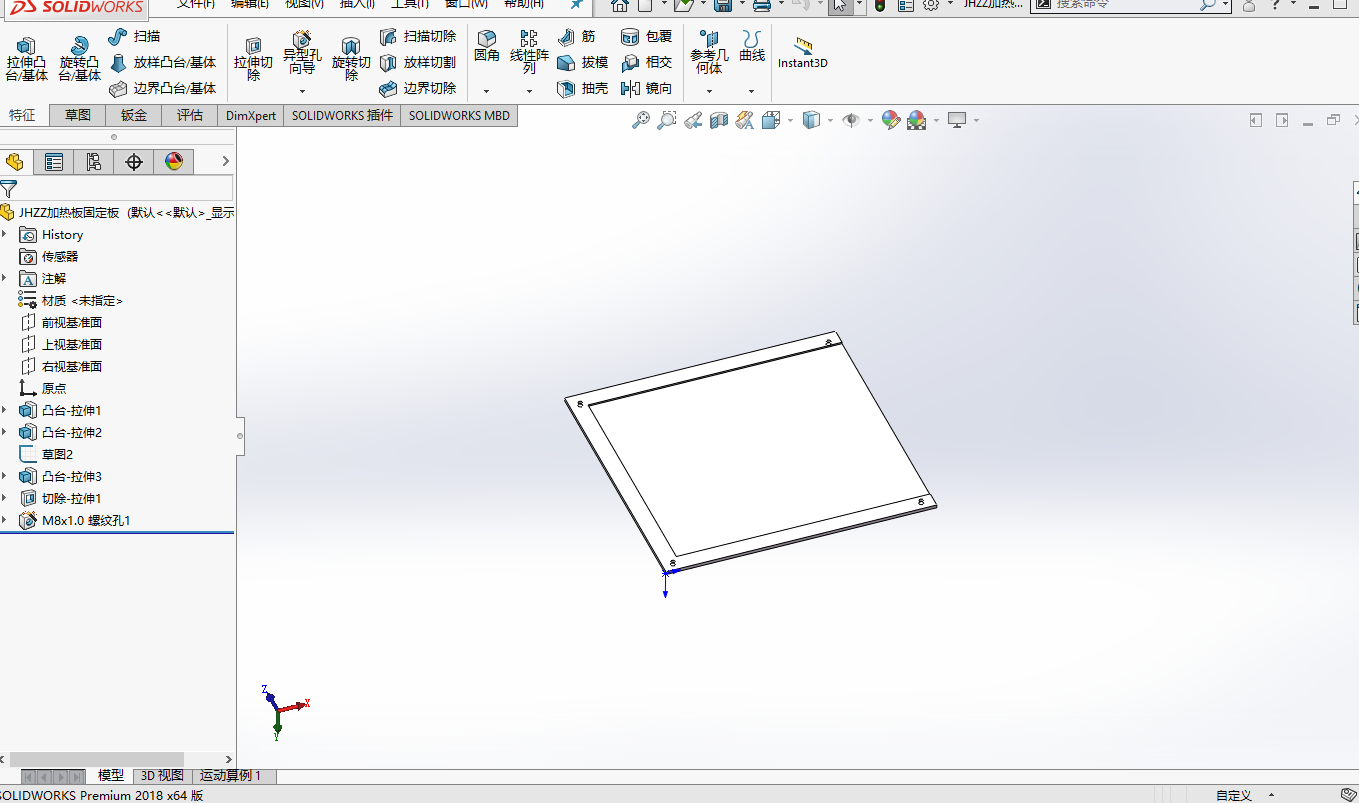This screenshot has height=803, width=1359.
Task: Open the 评估 evaluate ribbon tab
Action: (x=190, y=115)
